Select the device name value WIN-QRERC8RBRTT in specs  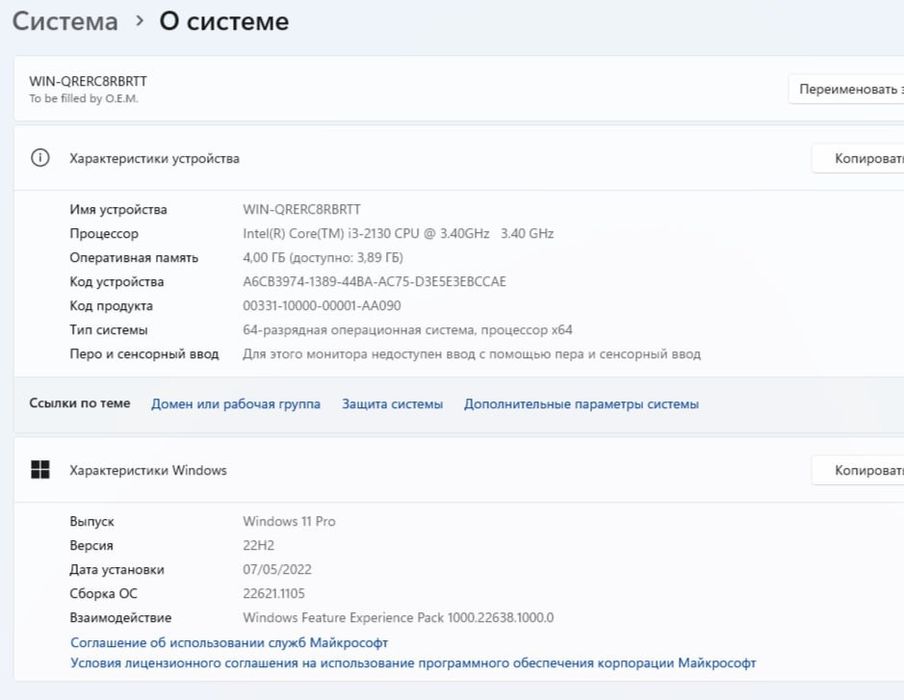(x=302, y=209)
